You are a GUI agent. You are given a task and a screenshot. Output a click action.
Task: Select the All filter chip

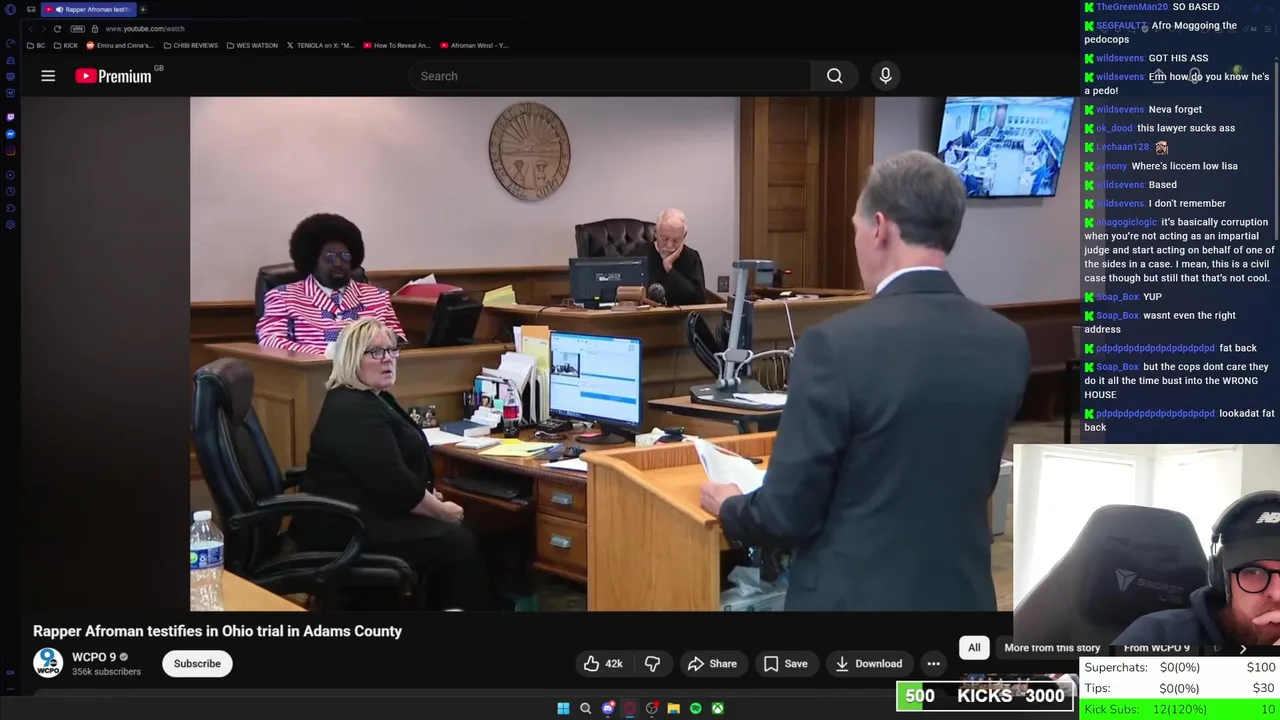click(974, 648)
